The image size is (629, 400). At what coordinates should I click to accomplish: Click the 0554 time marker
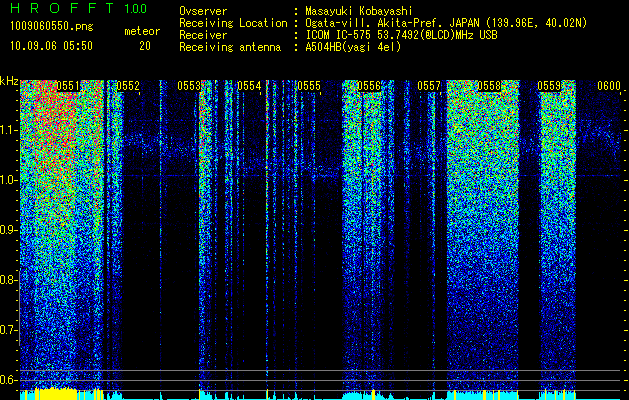(x=249, y=86)
